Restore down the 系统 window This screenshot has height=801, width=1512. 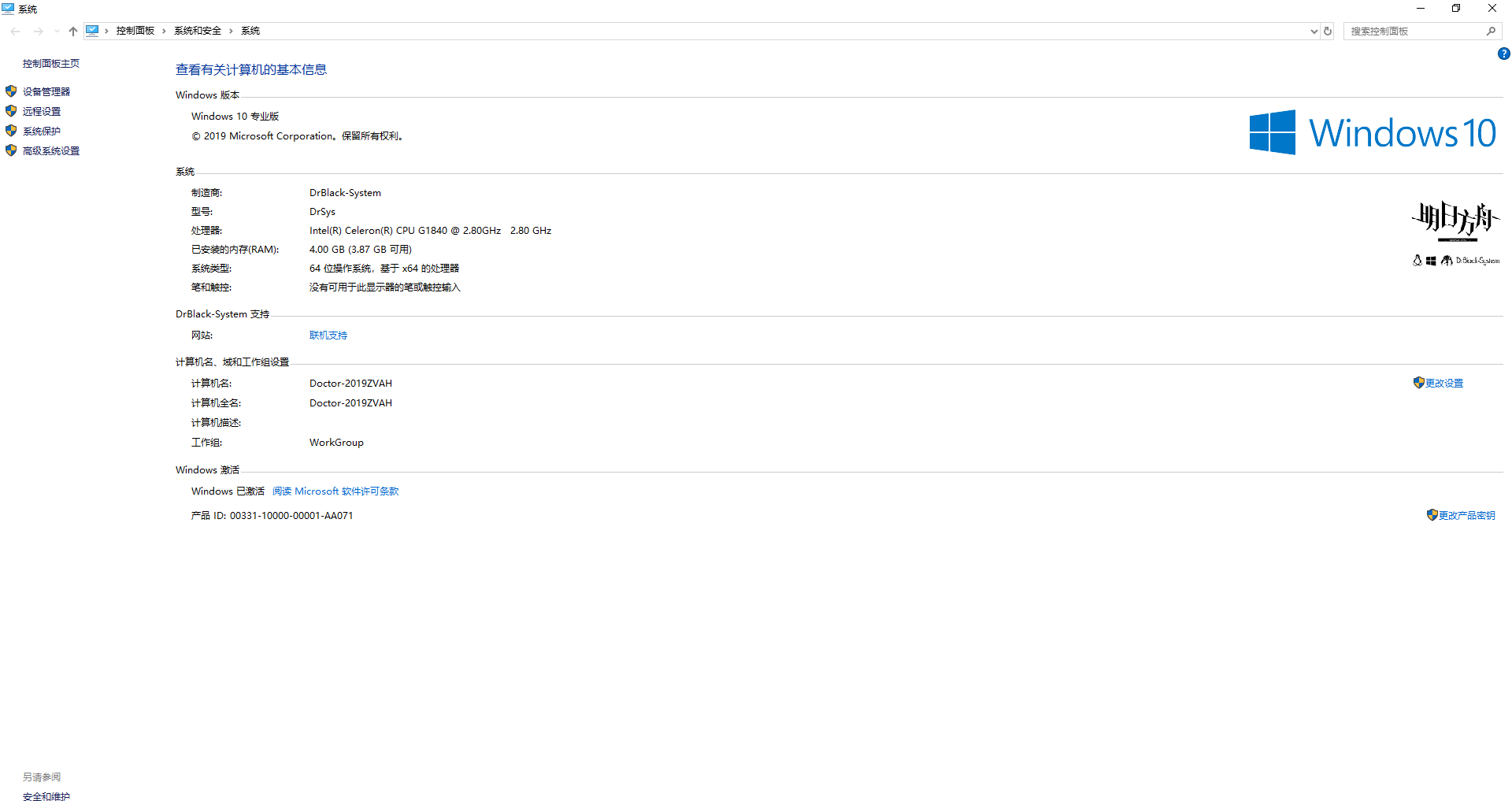1456,9
